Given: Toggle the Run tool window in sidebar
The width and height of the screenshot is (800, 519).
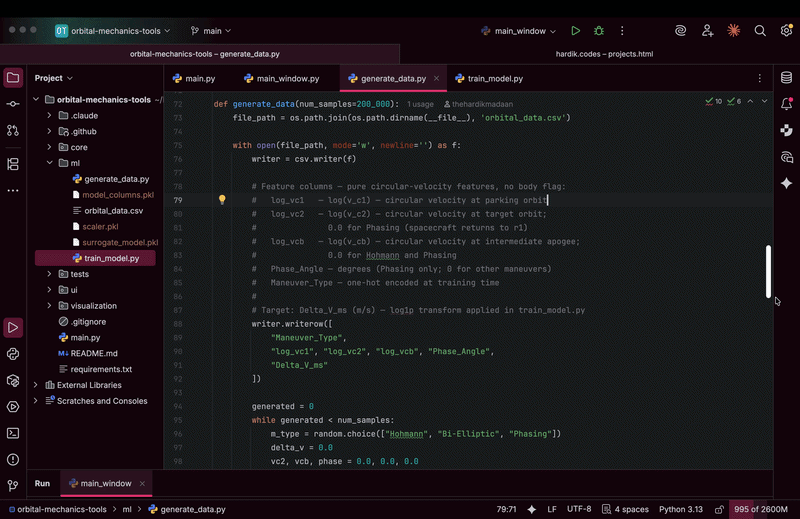Looking at the screenshot, I should point(13,327).
